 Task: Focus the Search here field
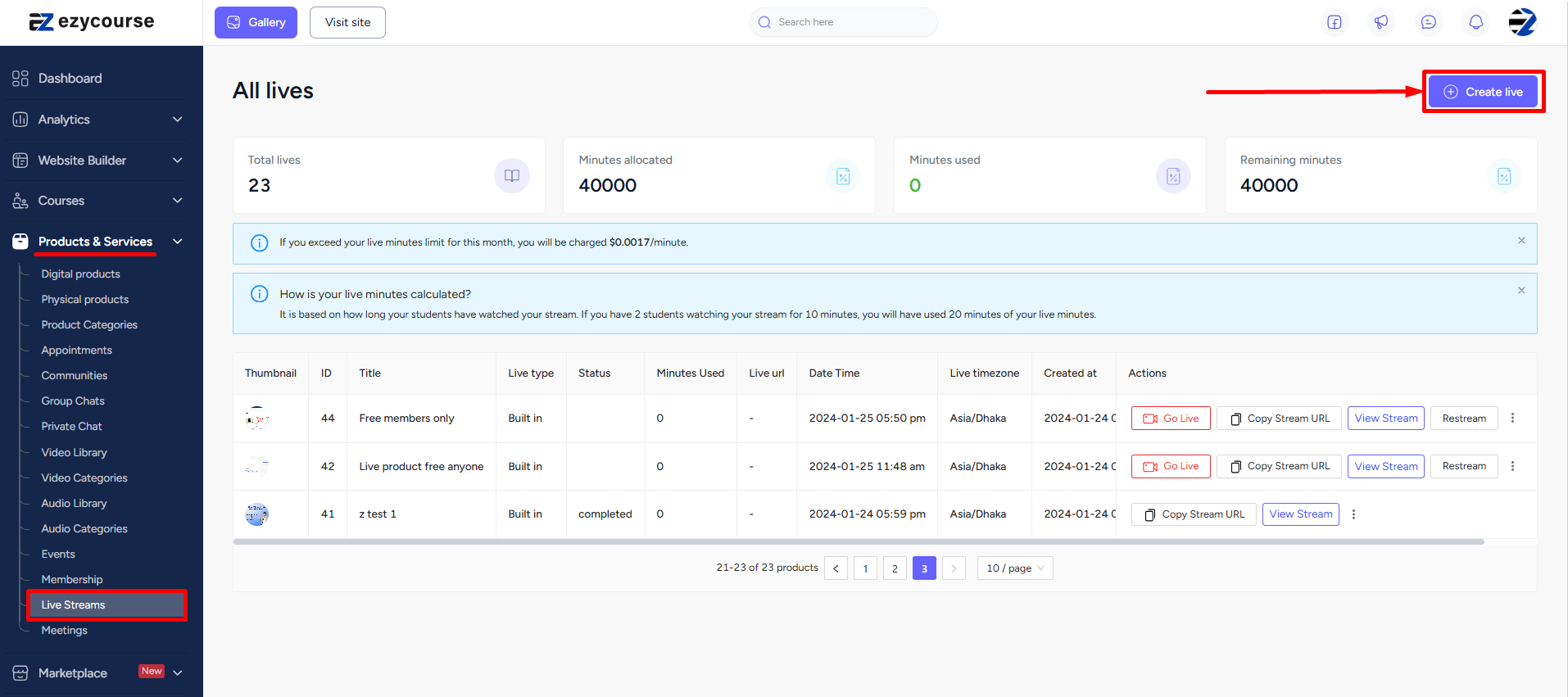[x=844, y=22]
